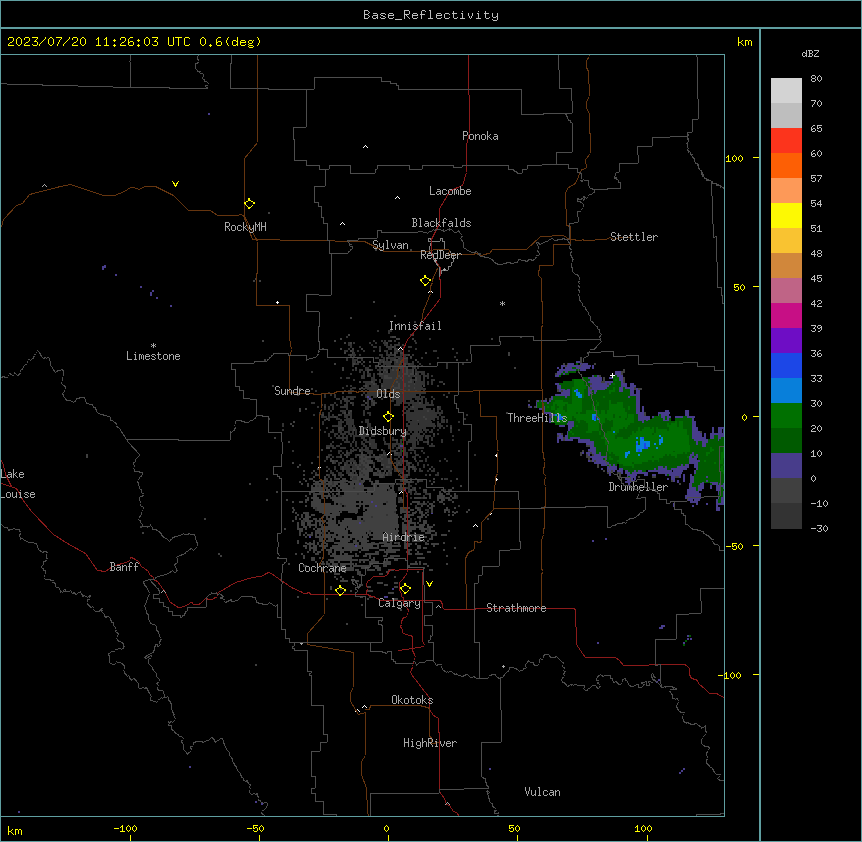
Task: Click the Drumheller town label
Action: click(x=638, y=487)
